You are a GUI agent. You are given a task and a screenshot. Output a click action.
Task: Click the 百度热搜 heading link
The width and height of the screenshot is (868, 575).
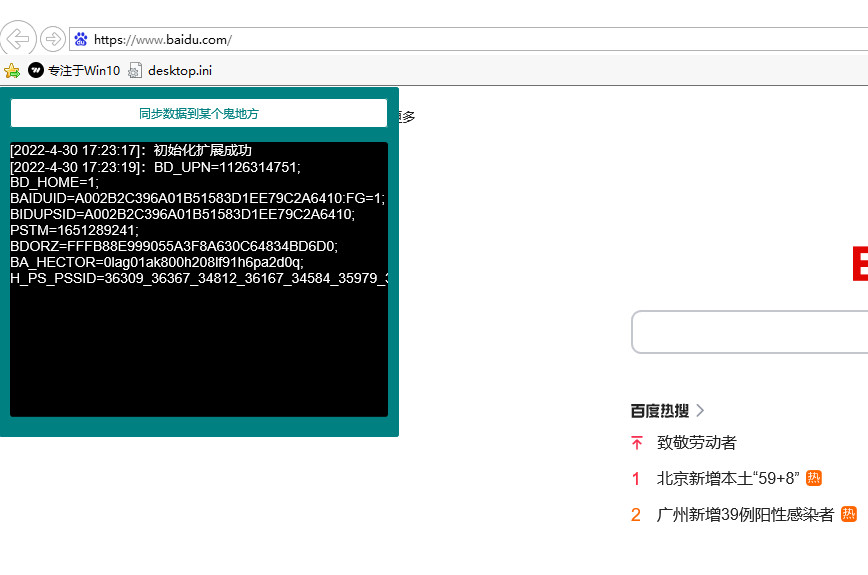(659, 410)
